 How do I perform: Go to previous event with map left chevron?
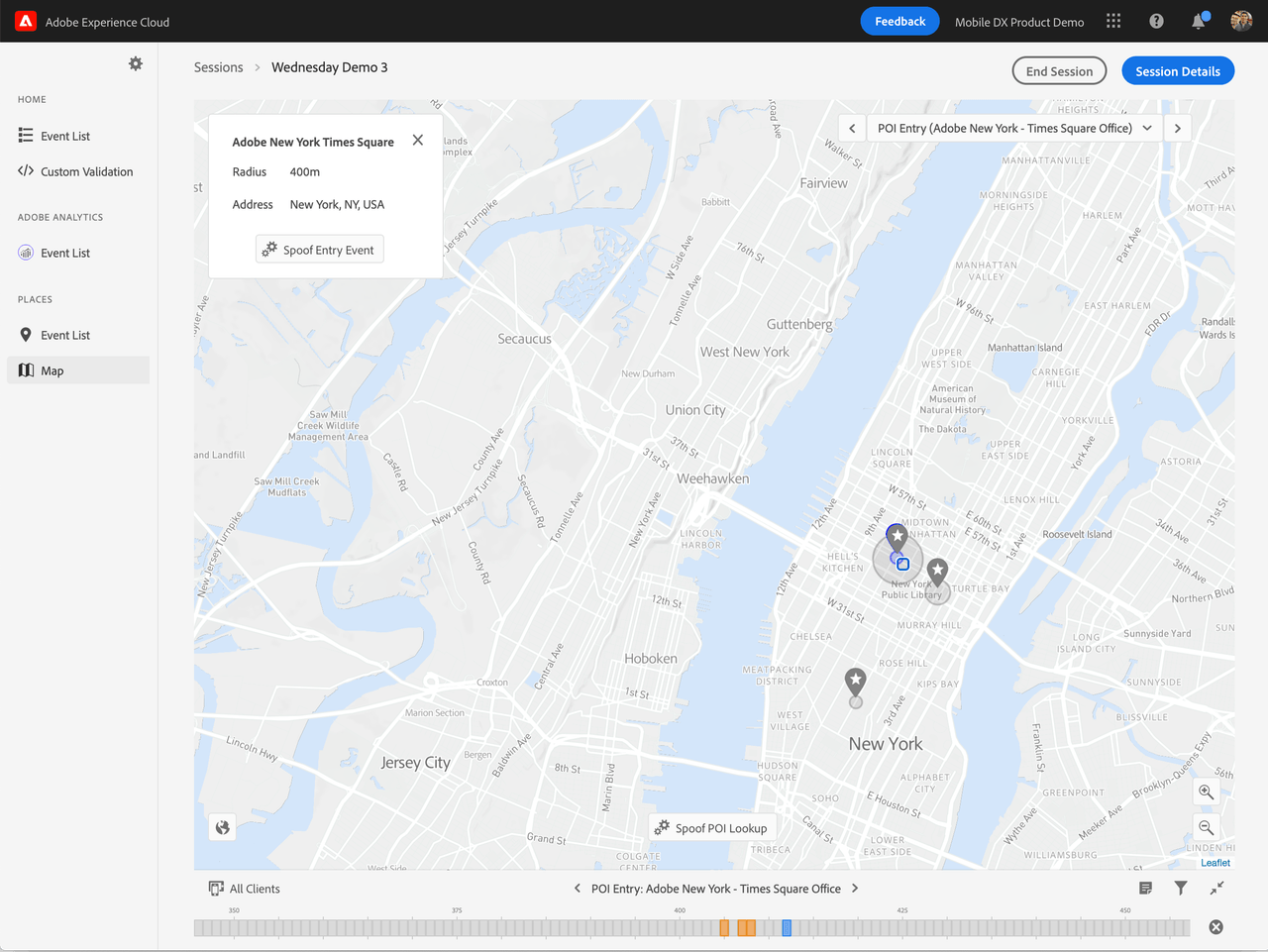click(852, 128)
